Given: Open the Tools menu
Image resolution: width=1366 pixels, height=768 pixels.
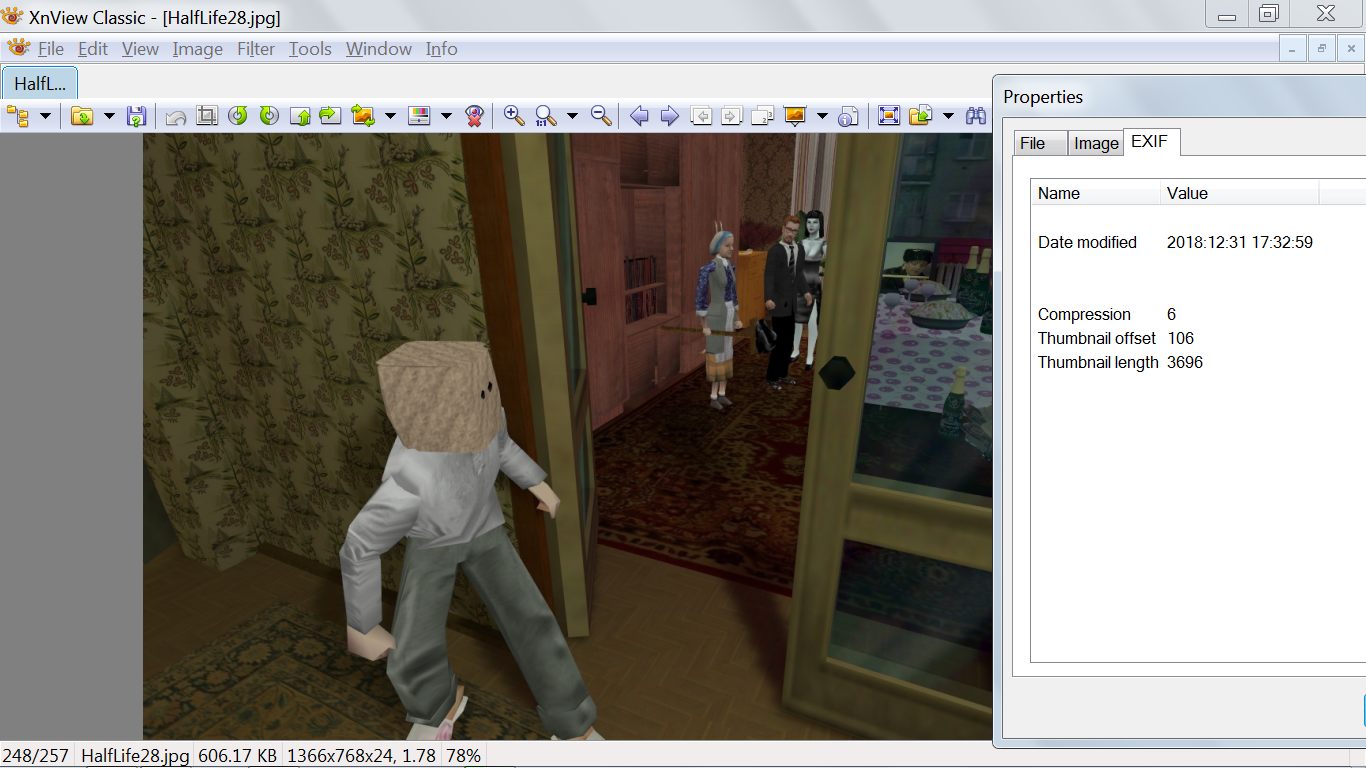Looking at the screenshot, I should point(310,49).
